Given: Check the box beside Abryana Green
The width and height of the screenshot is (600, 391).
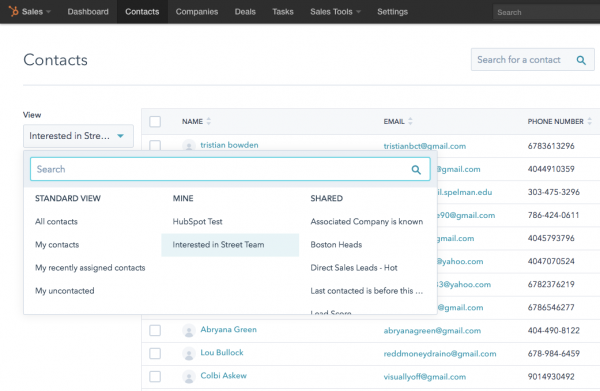Looking at the screenshot, I should (x=155, y=330).
